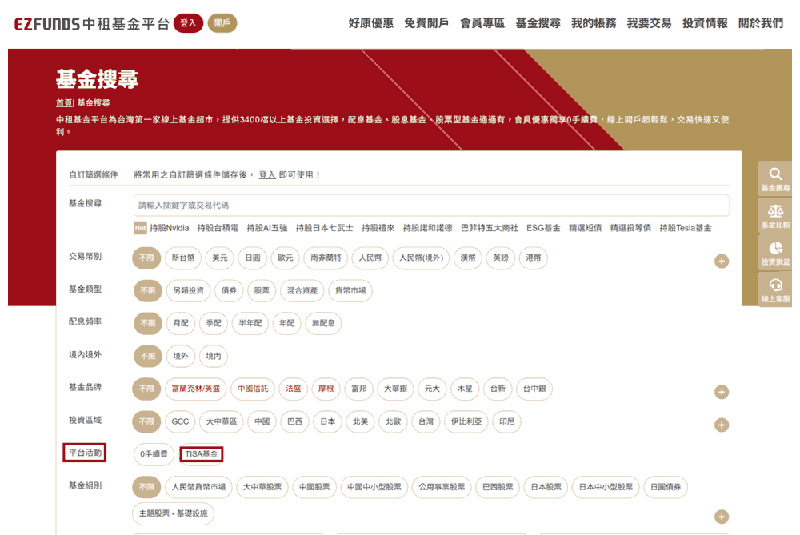Expand more 交易幣別 currency options

click(721, 261)
